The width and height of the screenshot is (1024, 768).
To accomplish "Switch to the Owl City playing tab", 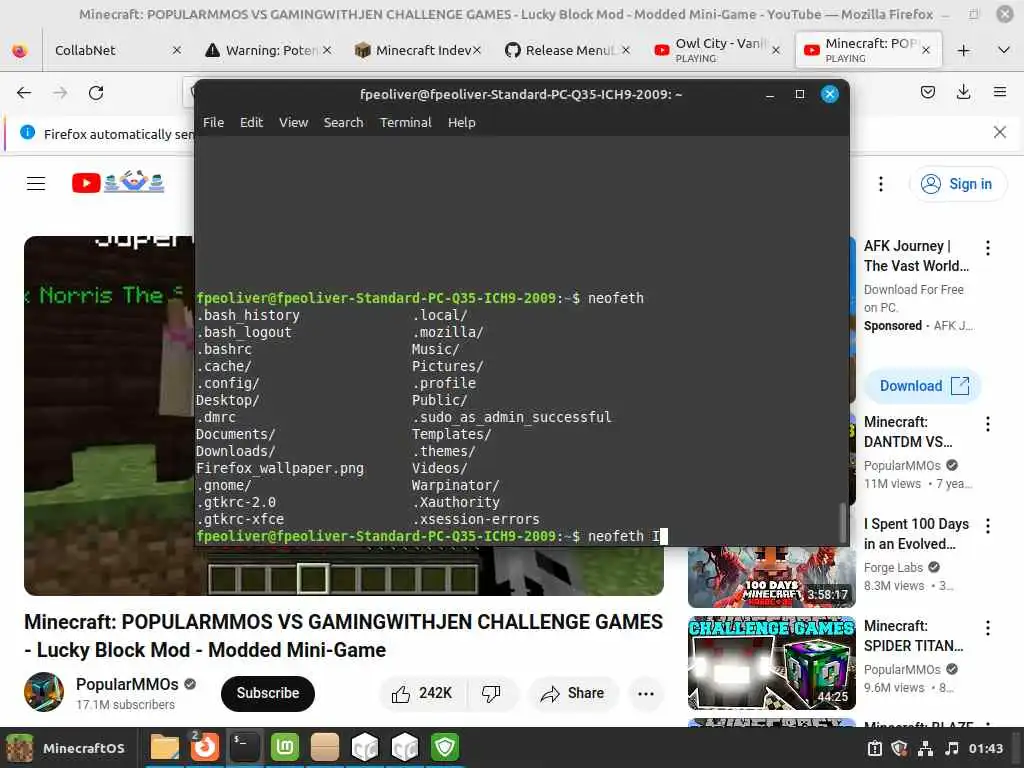I will (711, 50).
